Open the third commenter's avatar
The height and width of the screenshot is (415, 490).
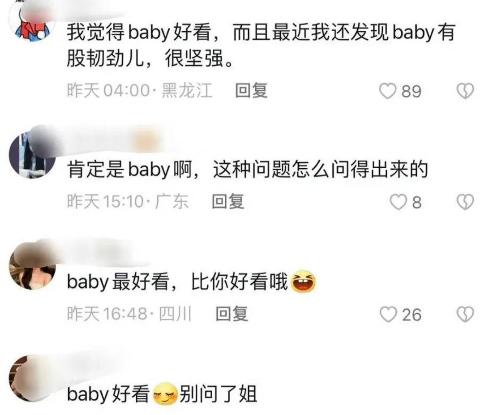[x=32, y=266]
